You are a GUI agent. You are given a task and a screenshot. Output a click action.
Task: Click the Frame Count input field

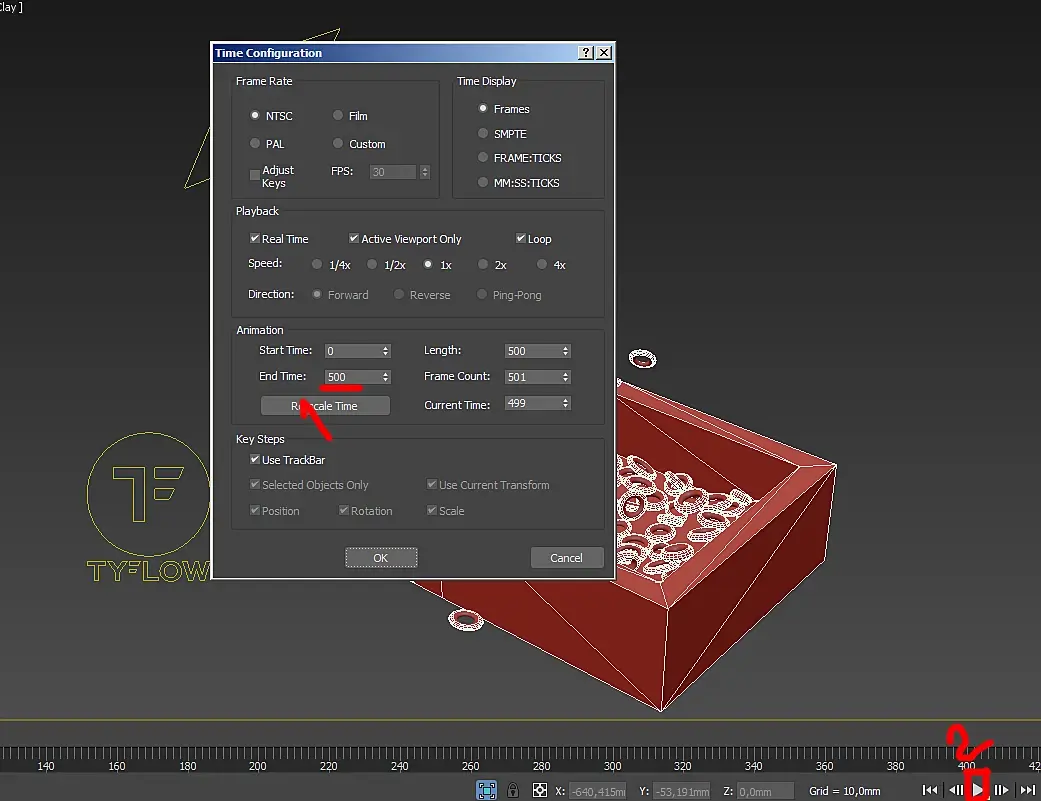tap(533, 377)
